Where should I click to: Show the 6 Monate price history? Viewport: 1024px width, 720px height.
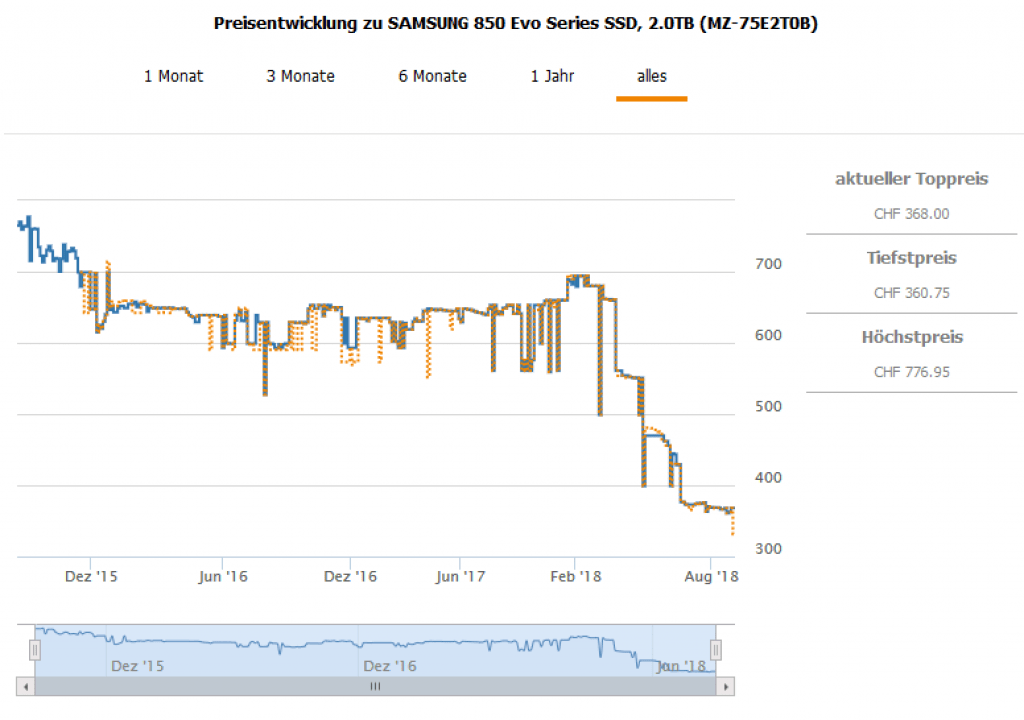tap(432, 76)
